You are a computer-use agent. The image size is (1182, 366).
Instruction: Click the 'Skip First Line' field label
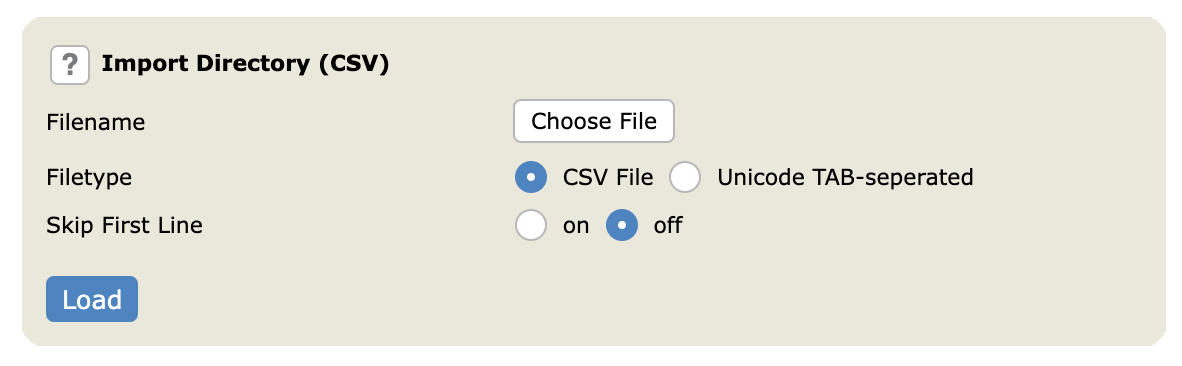(x=124, y=225)
